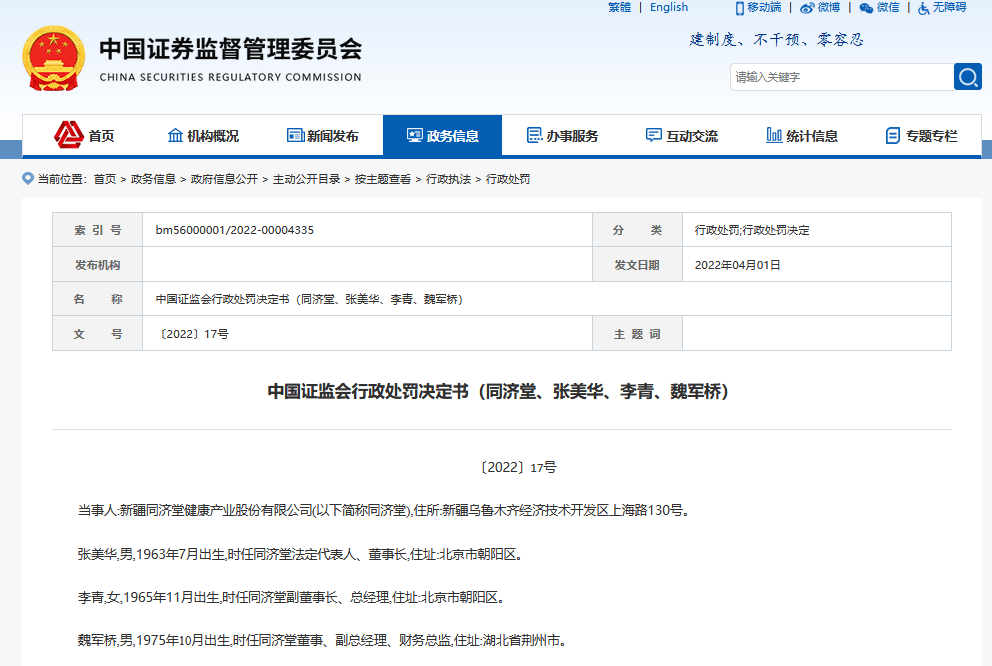Viewport: 992px width, 666px height.
Task: Click the Weibo icon in top bar
Action: (x=807, y=8)
